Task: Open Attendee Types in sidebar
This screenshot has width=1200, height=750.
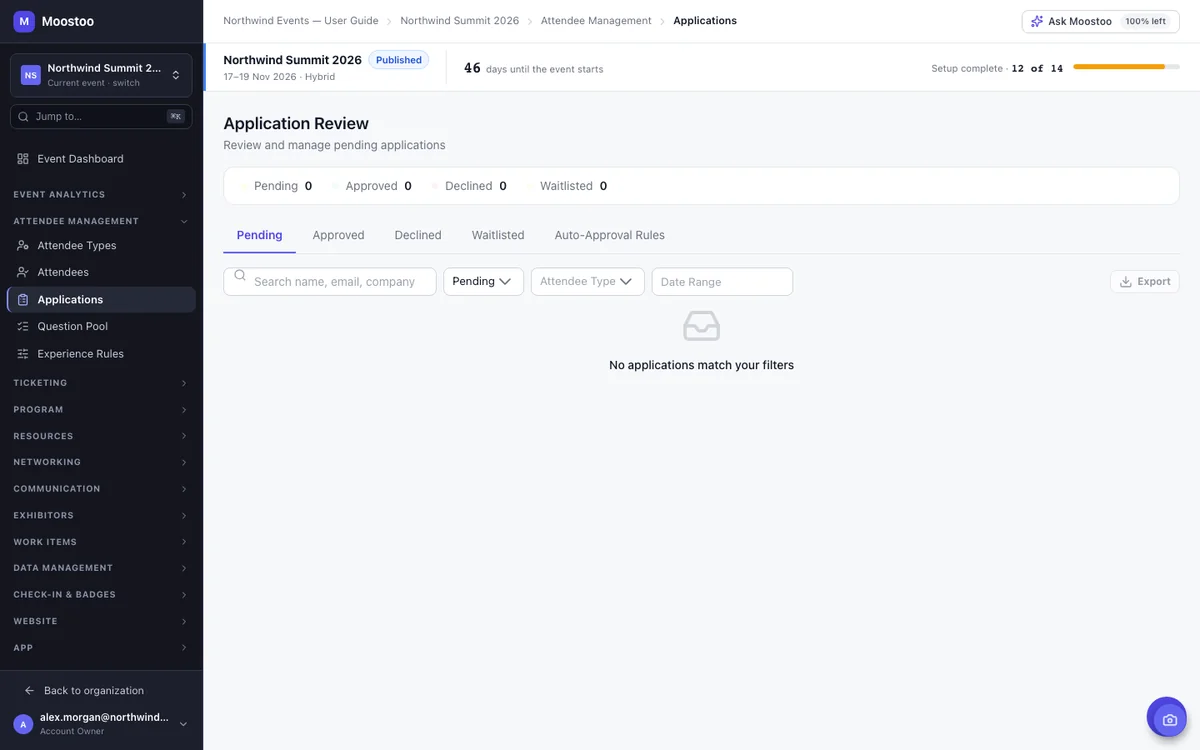Action: pyautogui.click(x=101, y=245)
